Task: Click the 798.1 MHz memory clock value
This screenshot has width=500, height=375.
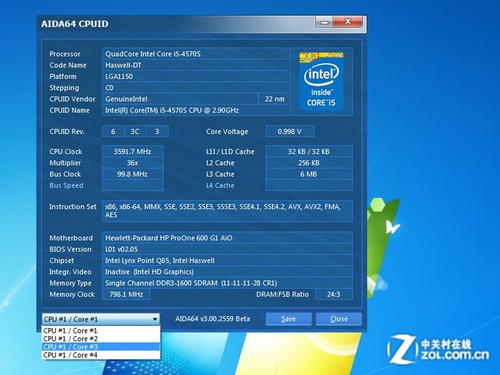Action: pos(126,295)
